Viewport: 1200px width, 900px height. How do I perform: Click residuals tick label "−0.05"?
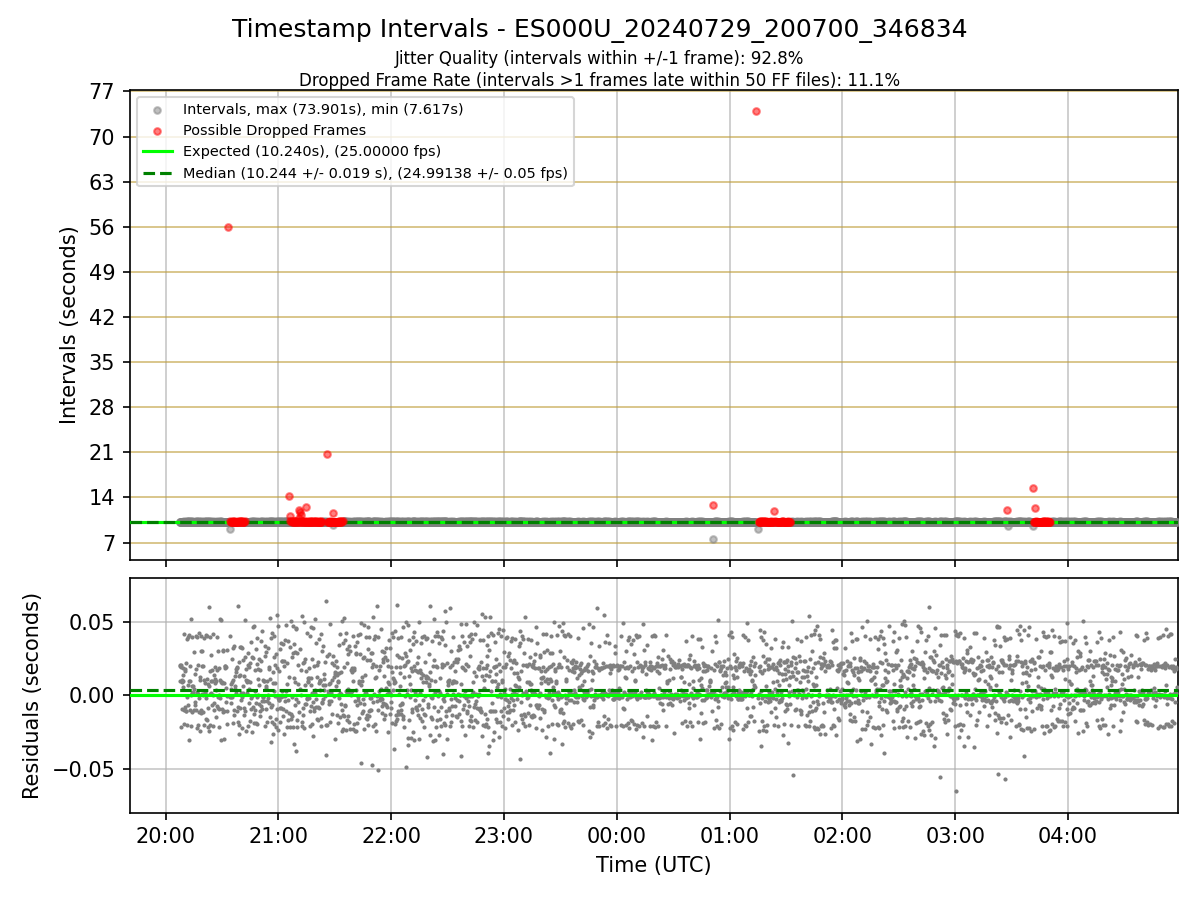tap(84, 769)
